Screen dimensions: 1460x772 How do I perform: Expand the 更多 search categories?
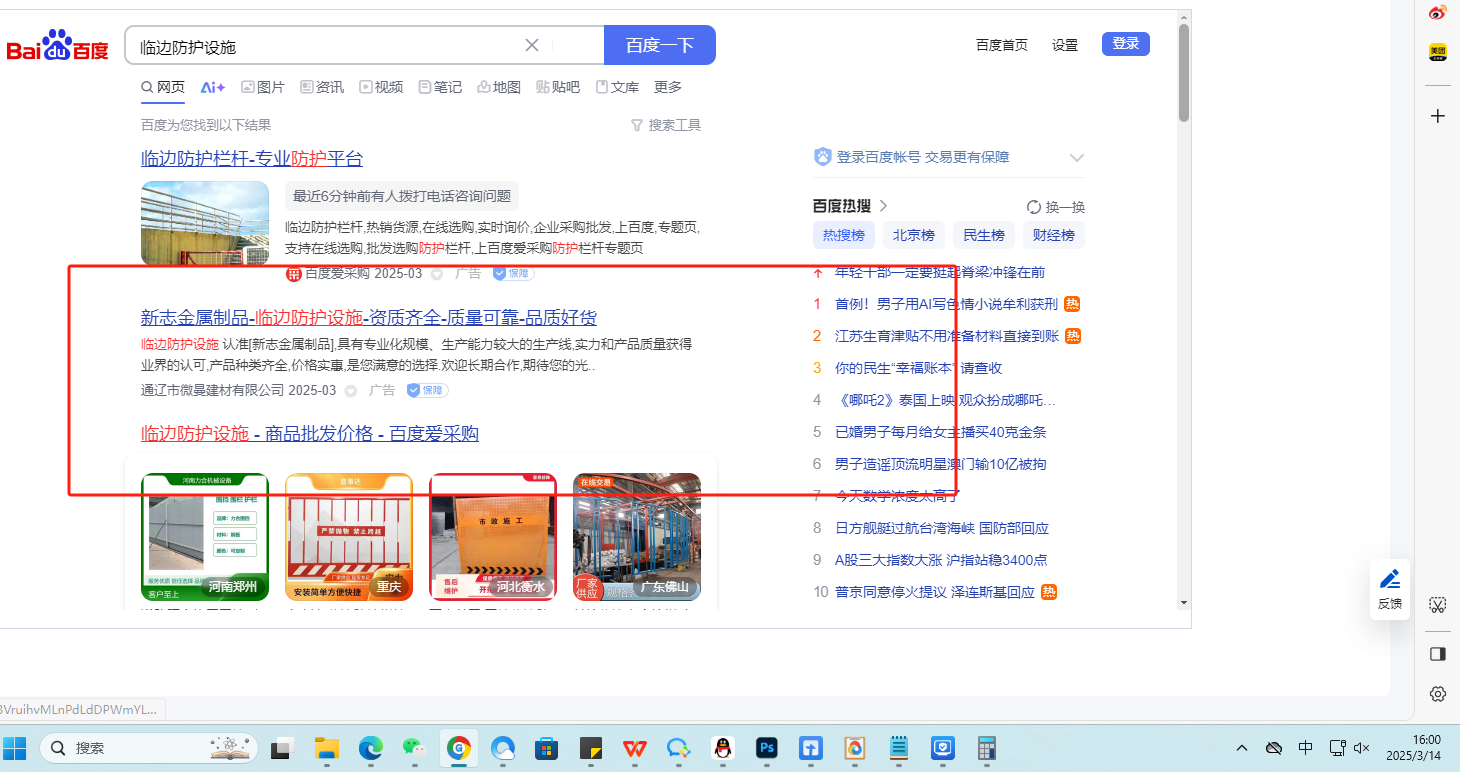tap(668, 87)
